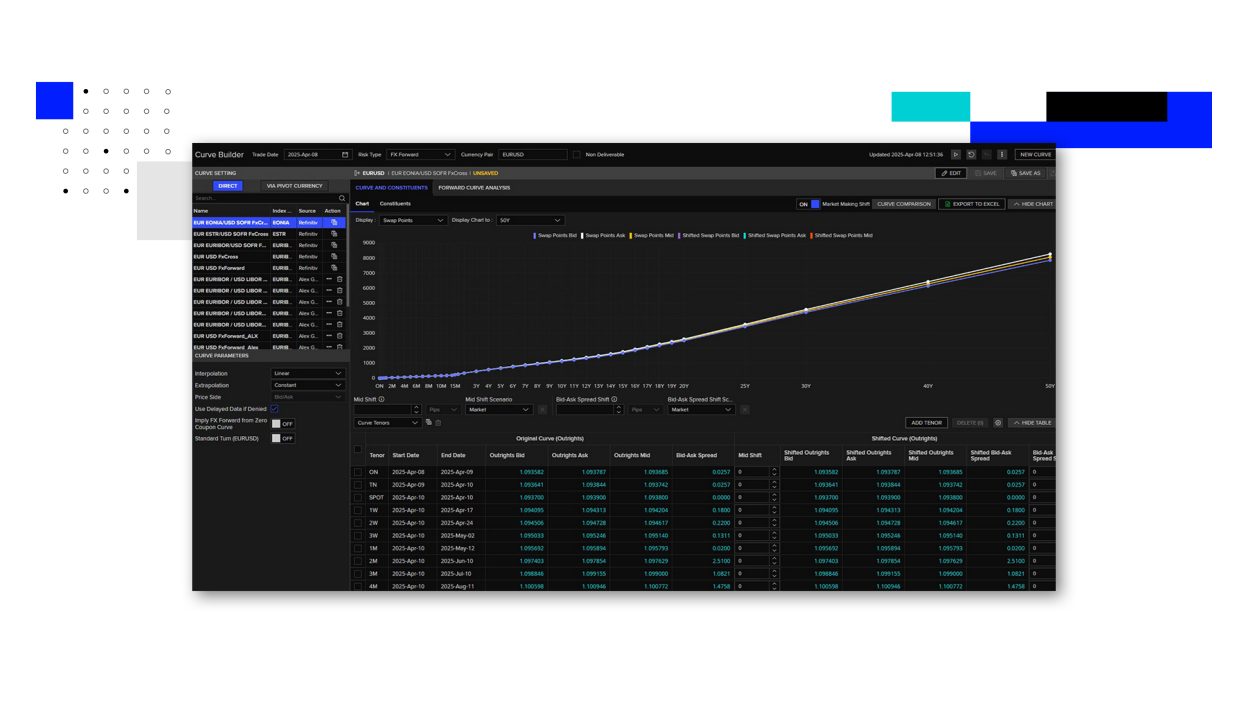Screen dimensions: 1248x702
Task: Open the Constituents tab
Action: pyautogui.click(x=395, y=203)
